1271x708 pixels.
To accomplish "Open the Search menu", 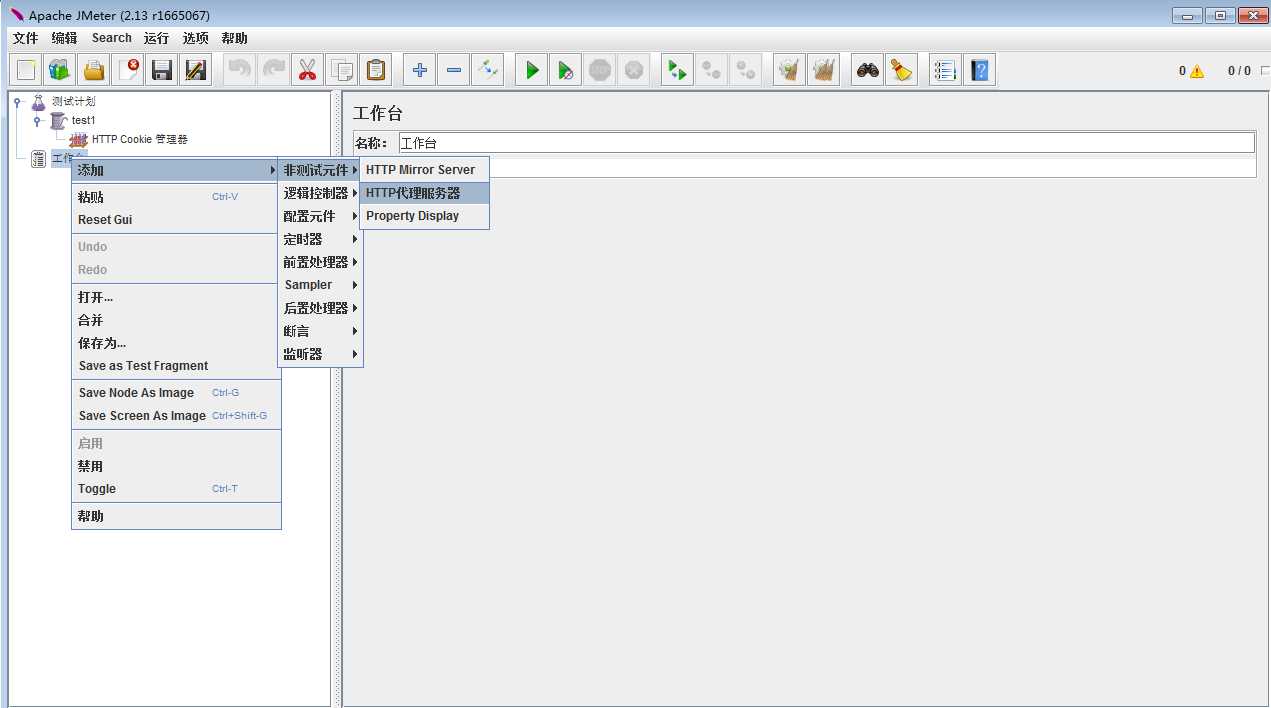I will 112,38.
